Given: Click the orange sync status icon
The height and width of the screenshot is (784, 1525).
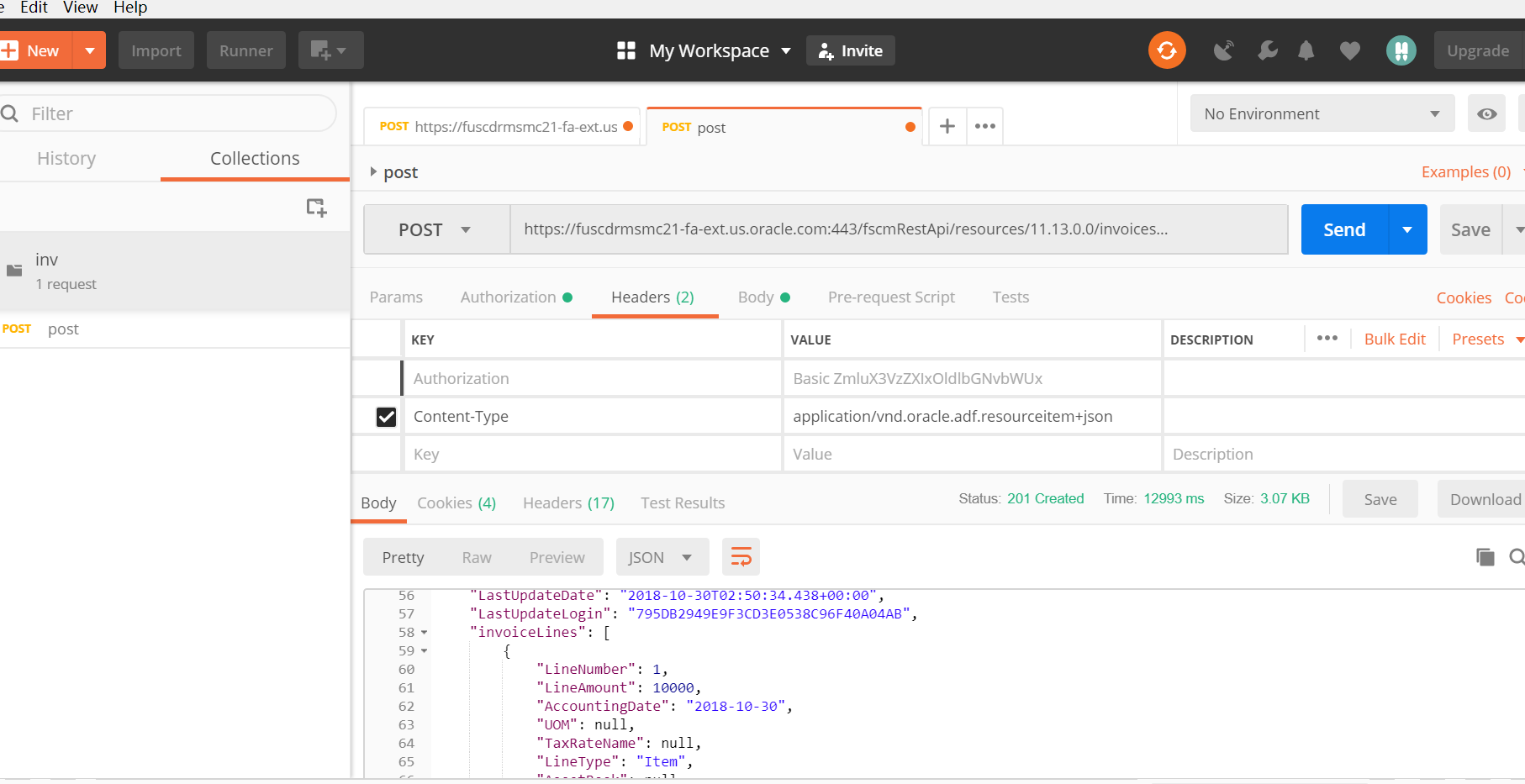Looking at the screenshot, I should (x=1167, y=50).
